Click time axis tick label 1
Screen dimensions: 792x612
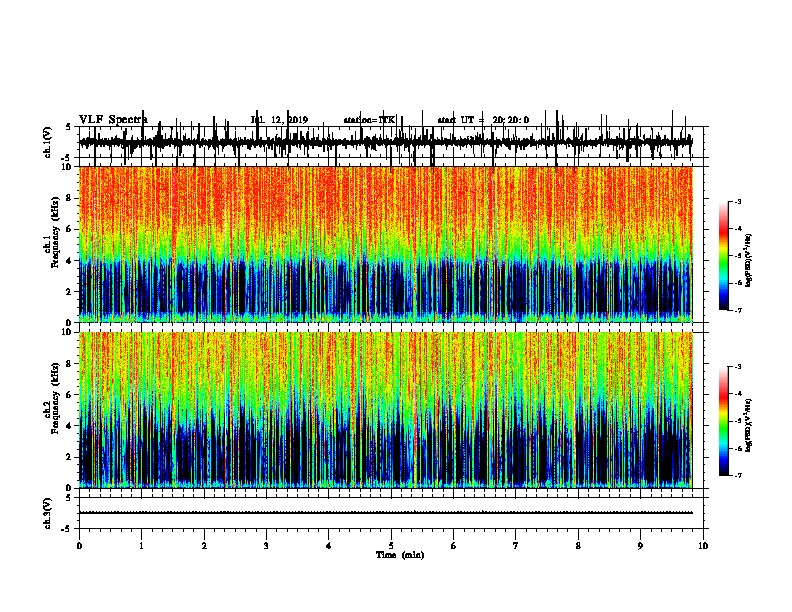141,546
